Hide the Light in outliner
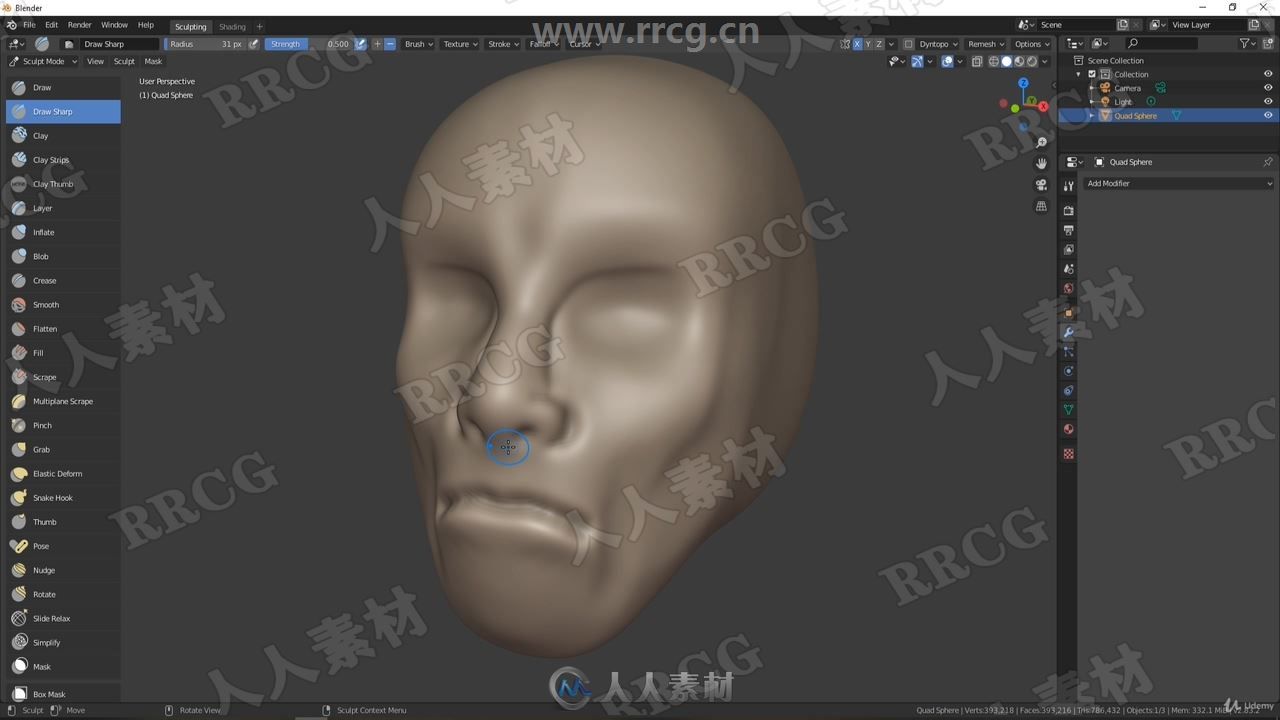Image resolution: width=1280 pixels, height=720 pixels. [x=1268, y=102]
